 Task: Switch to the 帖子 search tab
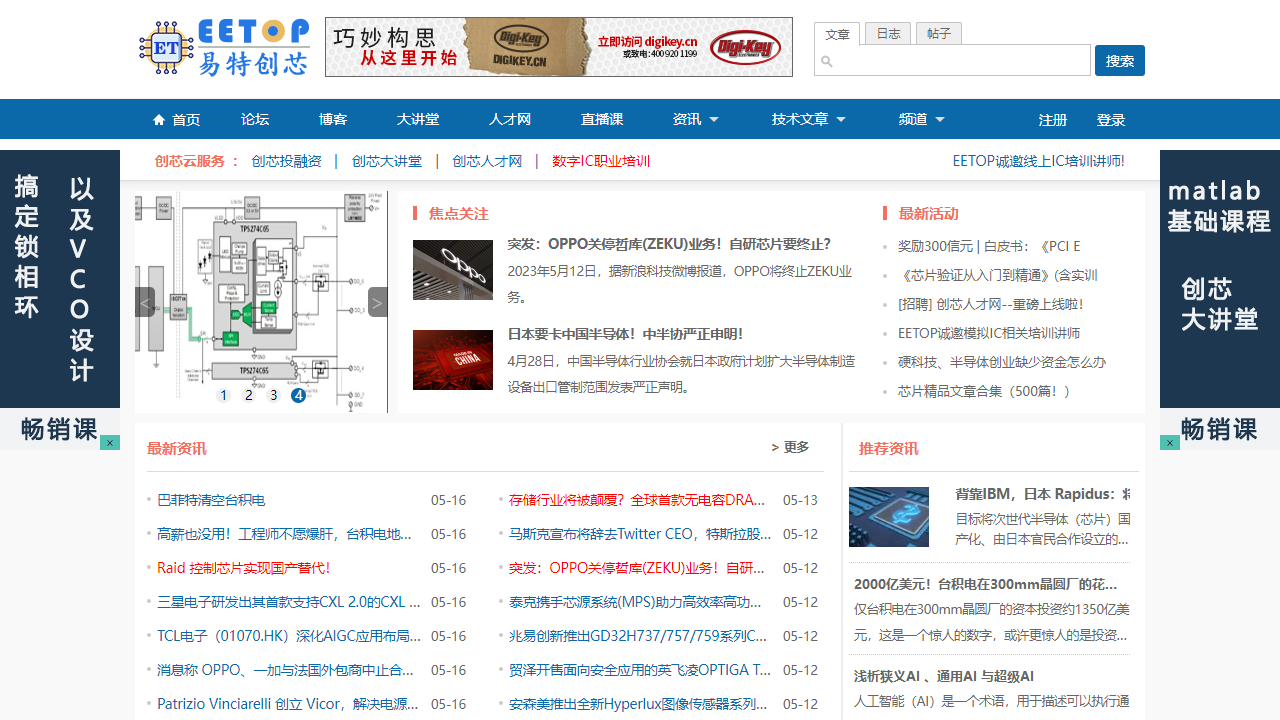[x=938, y=33]
